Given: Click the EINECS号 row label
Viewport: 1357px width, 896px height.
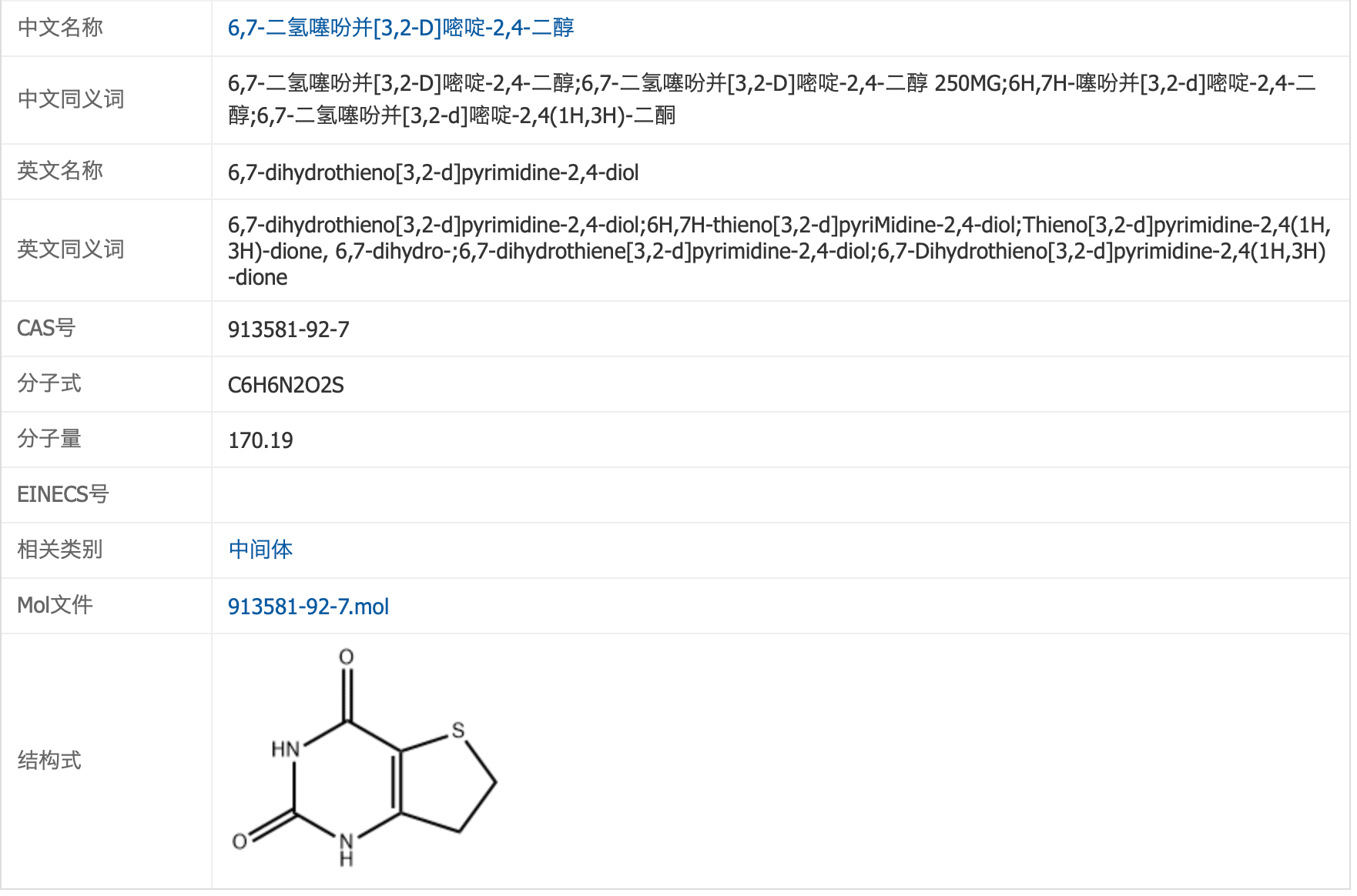Looking at the screenshot, I should click(x=63, y=494).
